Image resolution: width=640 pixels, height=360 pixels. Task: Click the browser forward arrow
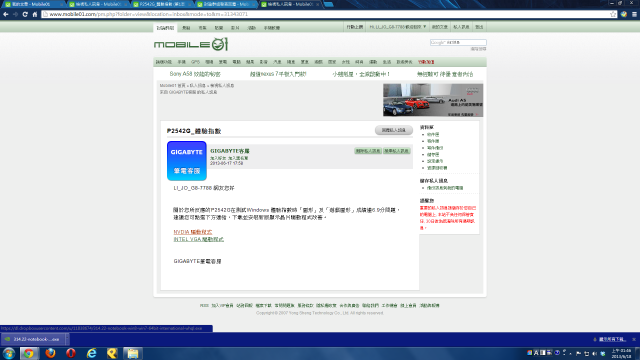pyautogui.click(x=16, y=14)
